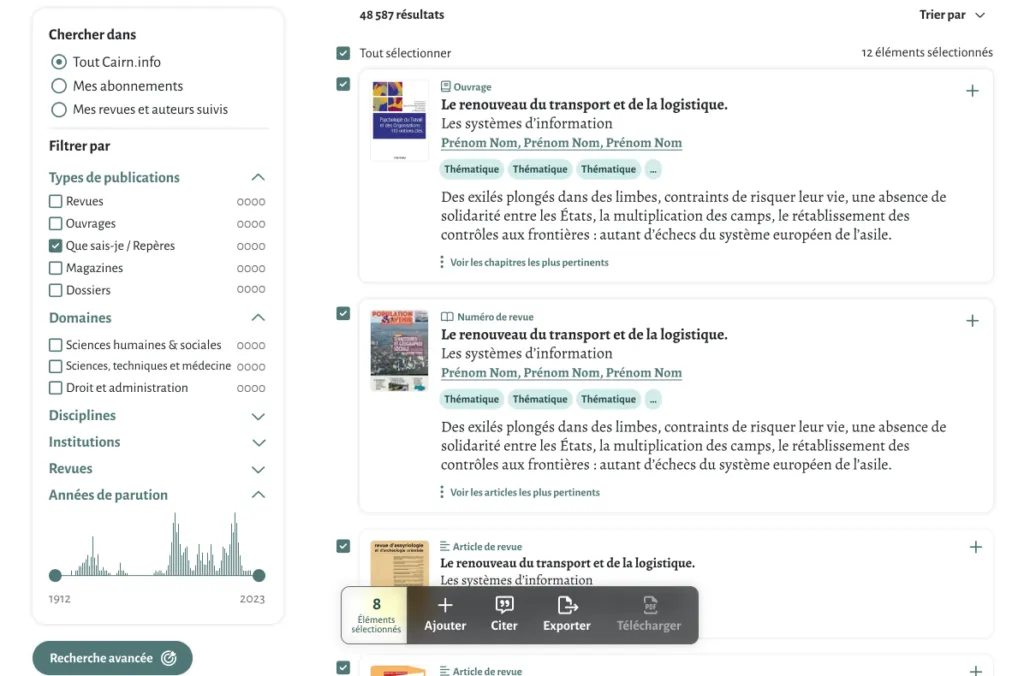The image size is (1024, 676).
Task: Select the 'Mes abonnements' radio option
Action: click(x=59, y=86)
